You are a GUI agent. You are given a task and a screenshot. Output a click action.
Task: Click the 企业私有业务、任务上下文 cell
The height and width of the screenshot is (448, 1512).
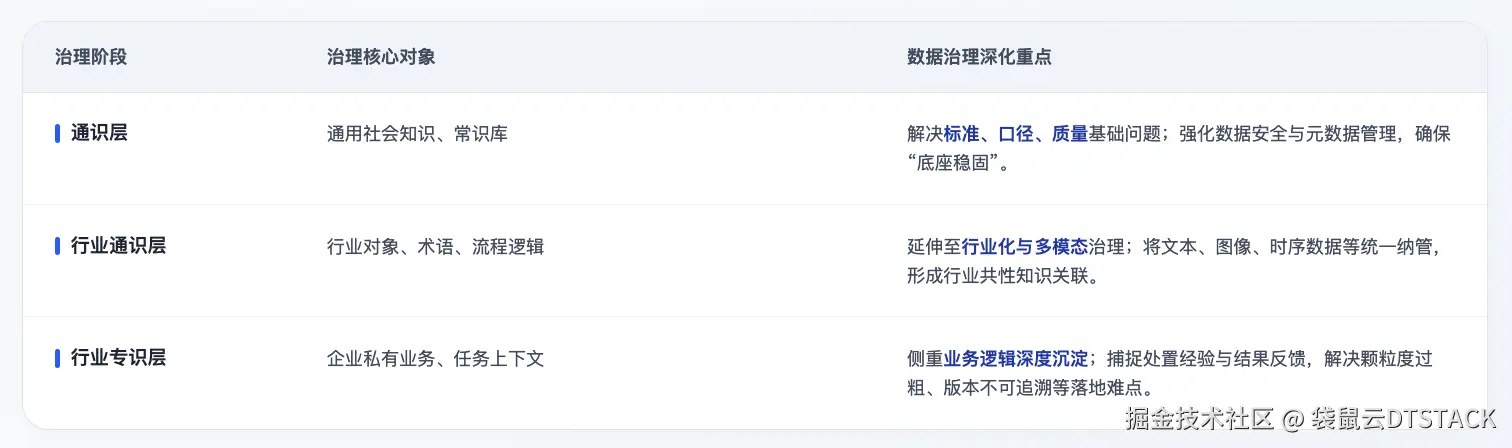[x=435, y=358]
